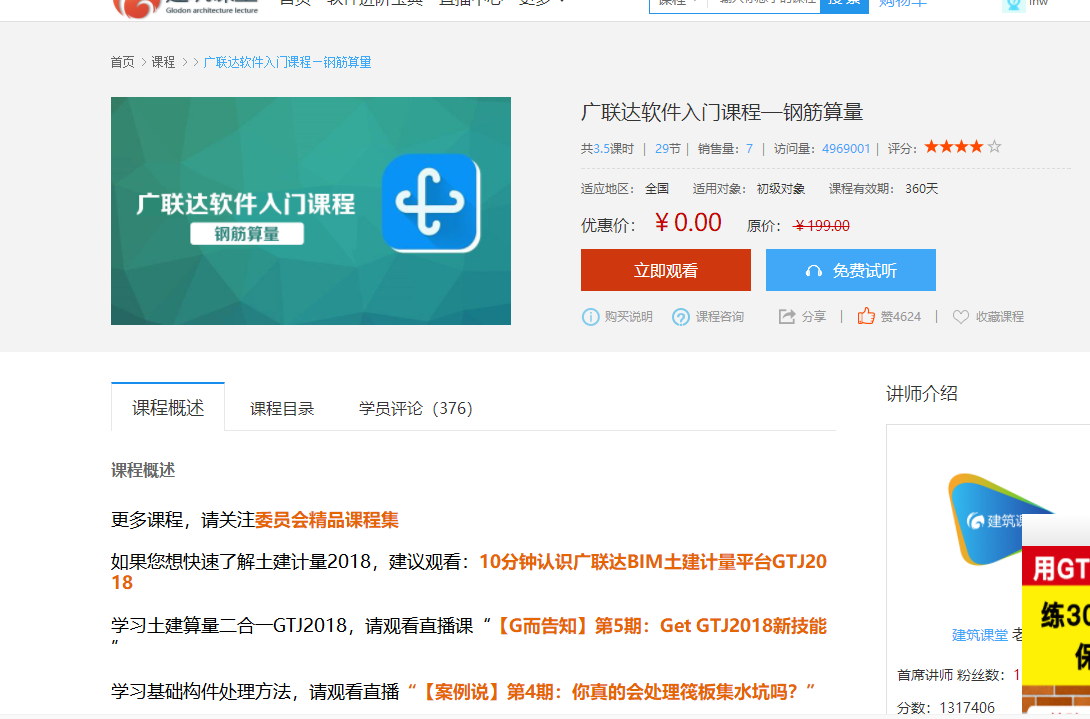Click the 3.5课时 duration text
Viewport: 1090px width, 719px height.
(x=613, y=149)
